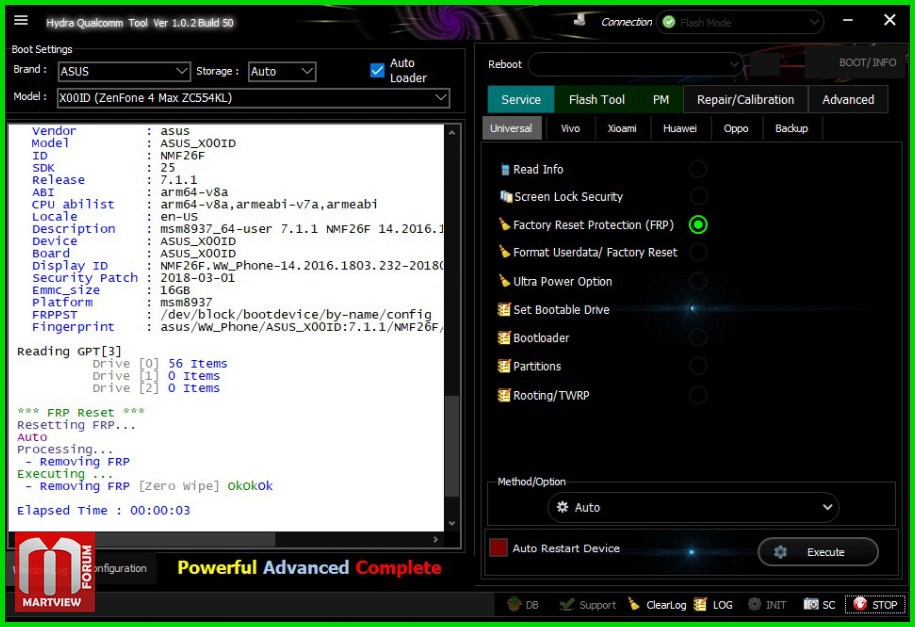The width and height of the screenshot is (915, 627).
Task: Click the Format Userdata broom icon
Action: coord(504,252)
